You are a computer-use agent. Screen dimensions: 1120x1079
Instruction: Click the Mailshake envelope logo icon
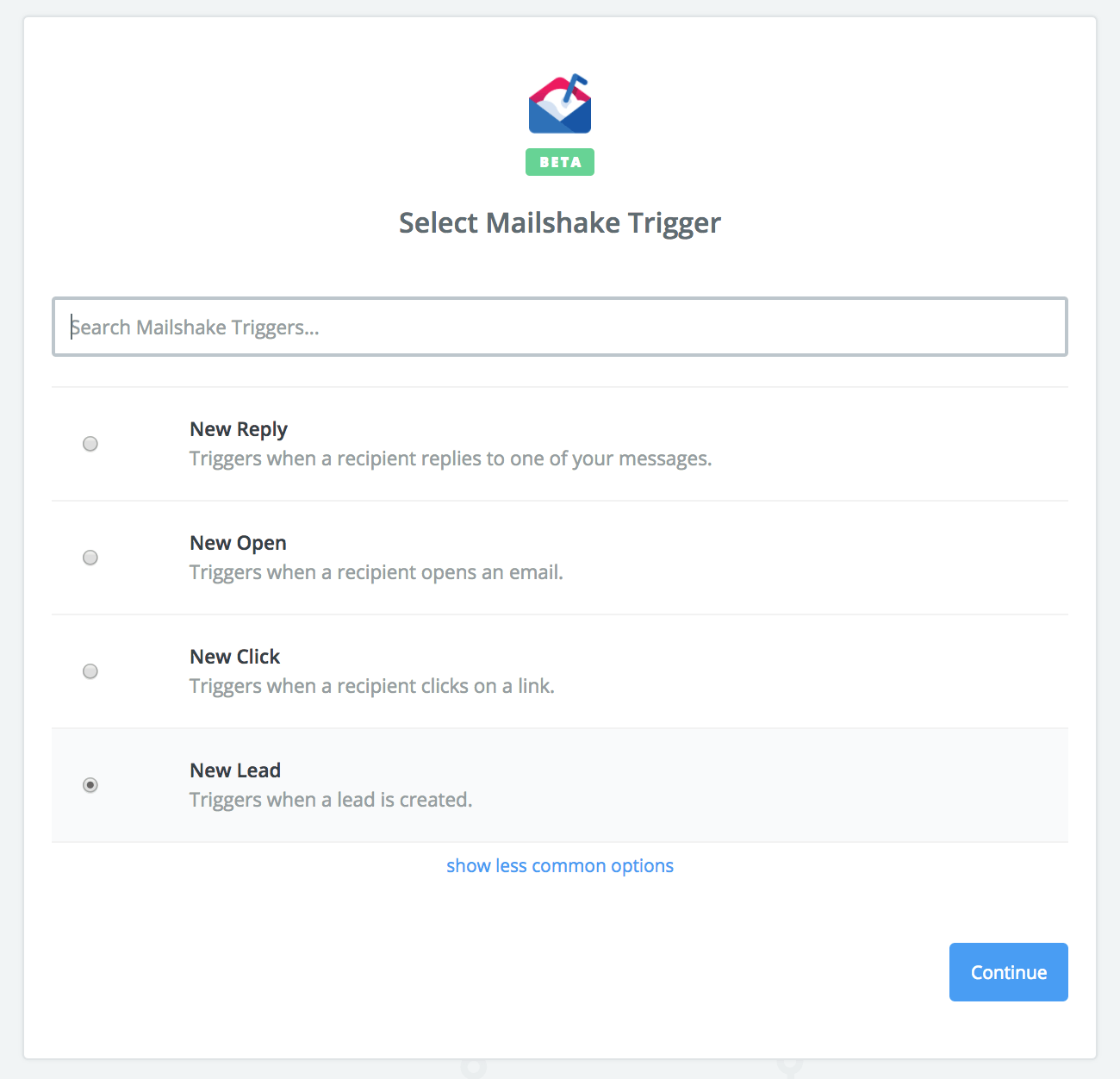click(560, 104)
